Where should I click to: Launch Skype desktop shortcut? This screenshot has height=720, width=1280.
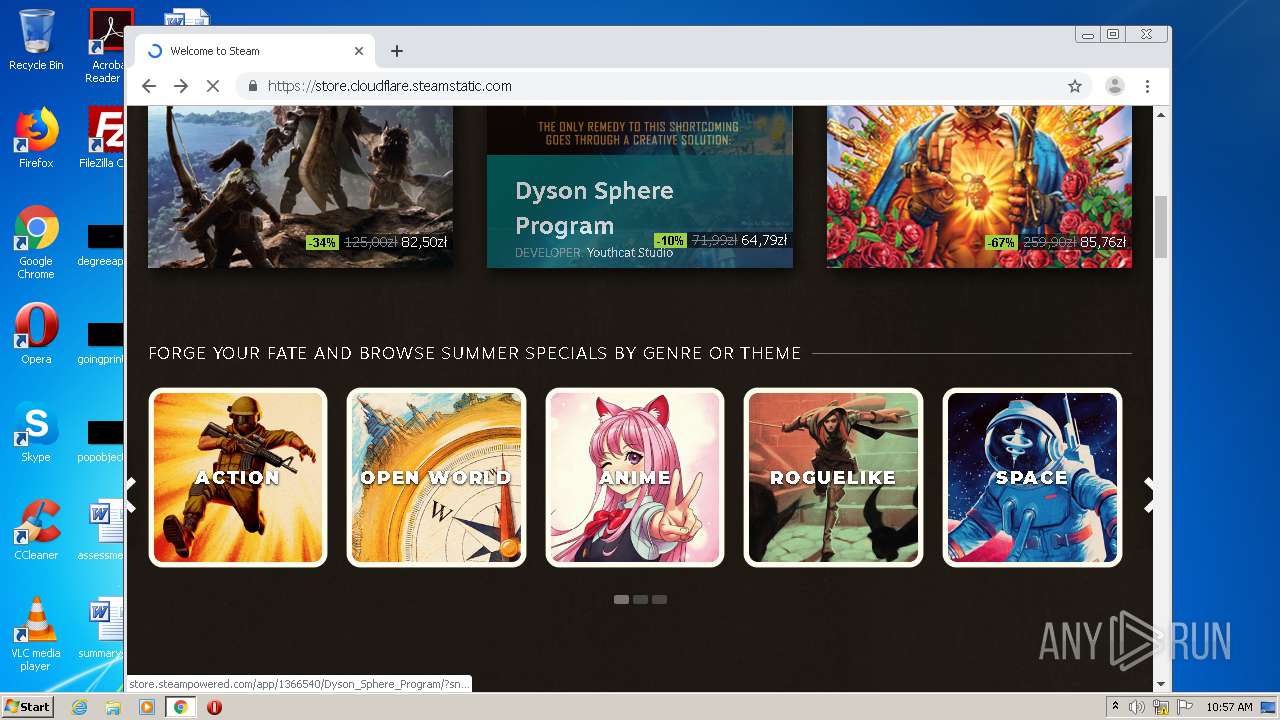click(x=36, y=432)
